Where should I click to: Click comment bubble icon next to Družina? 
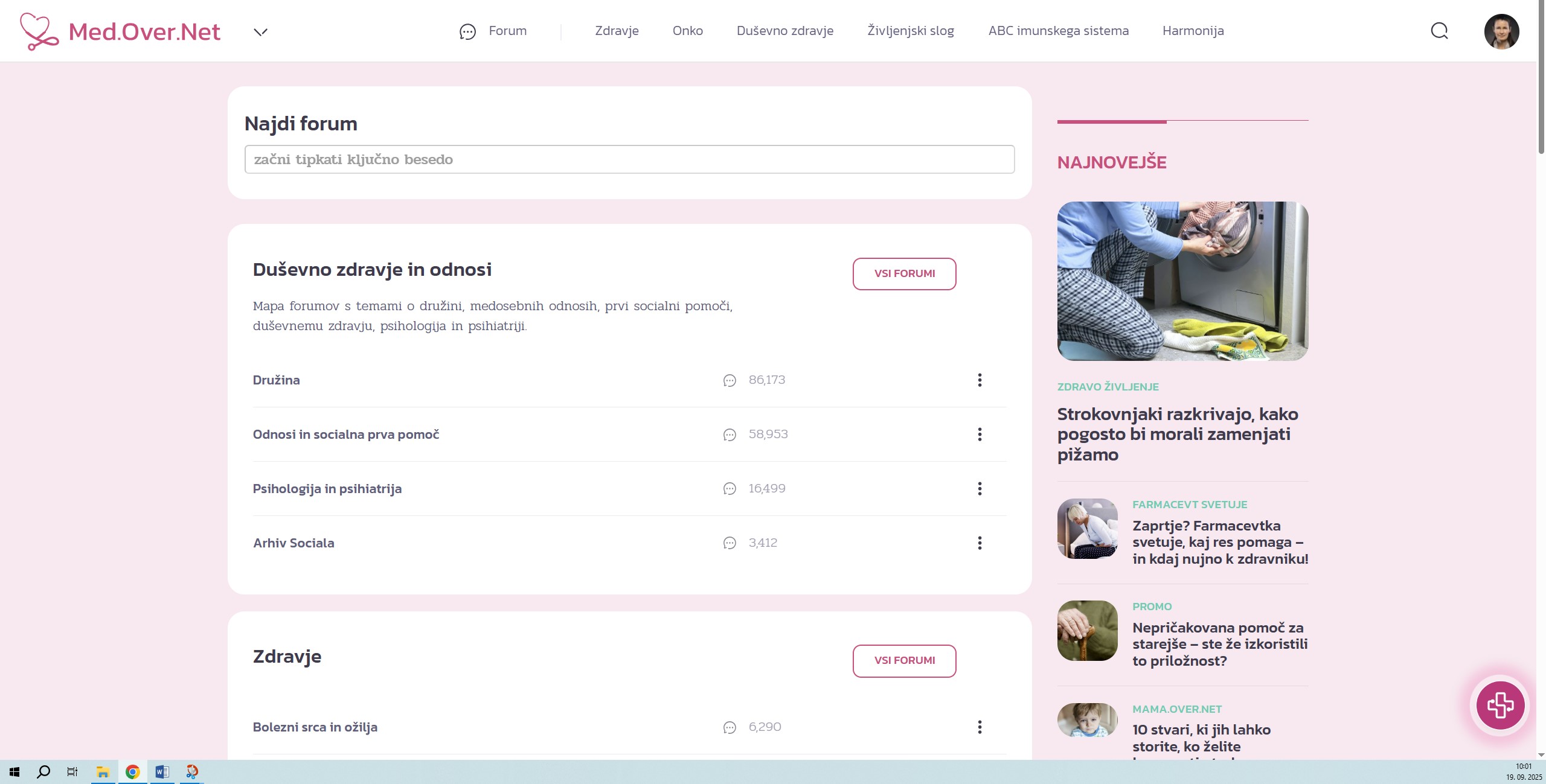point(730,380)
